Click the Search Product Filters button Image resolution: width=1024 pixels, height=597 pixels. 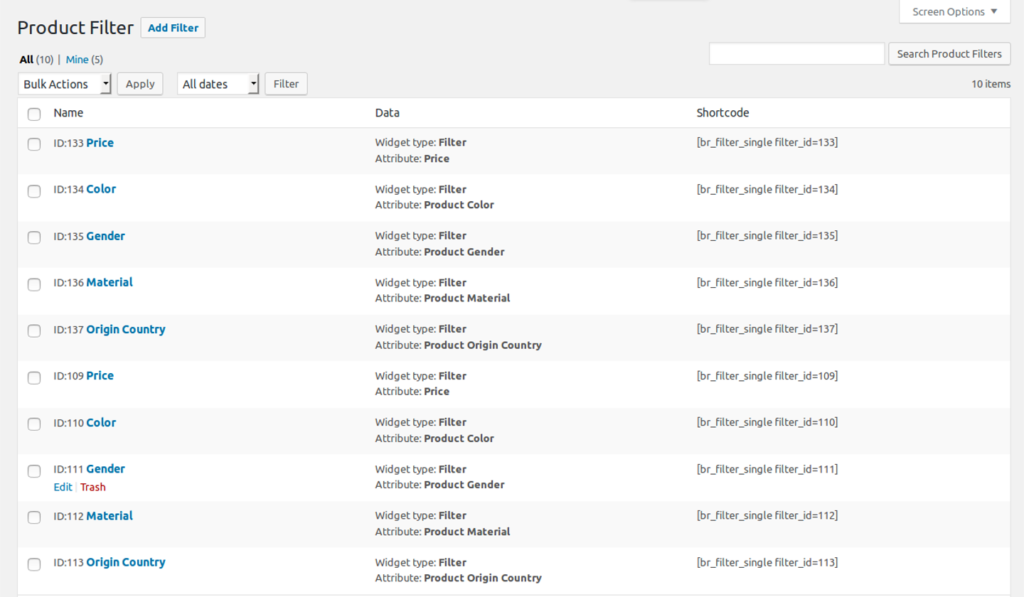point(949,54)
